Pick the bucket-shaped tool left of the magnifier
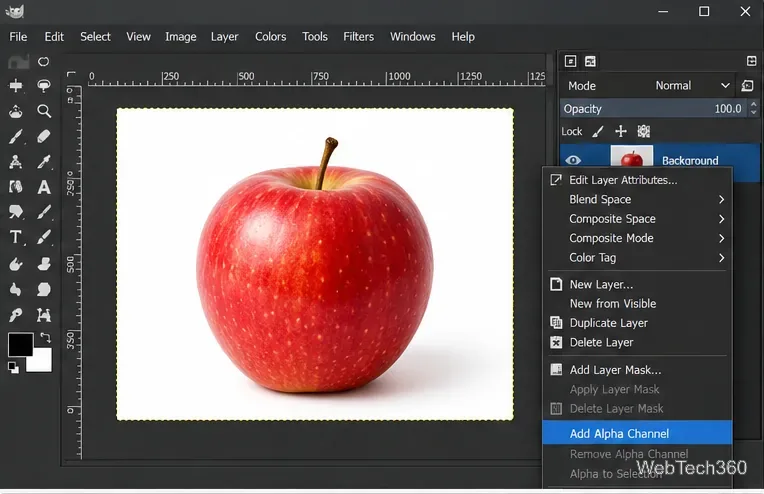 (16, 112)
